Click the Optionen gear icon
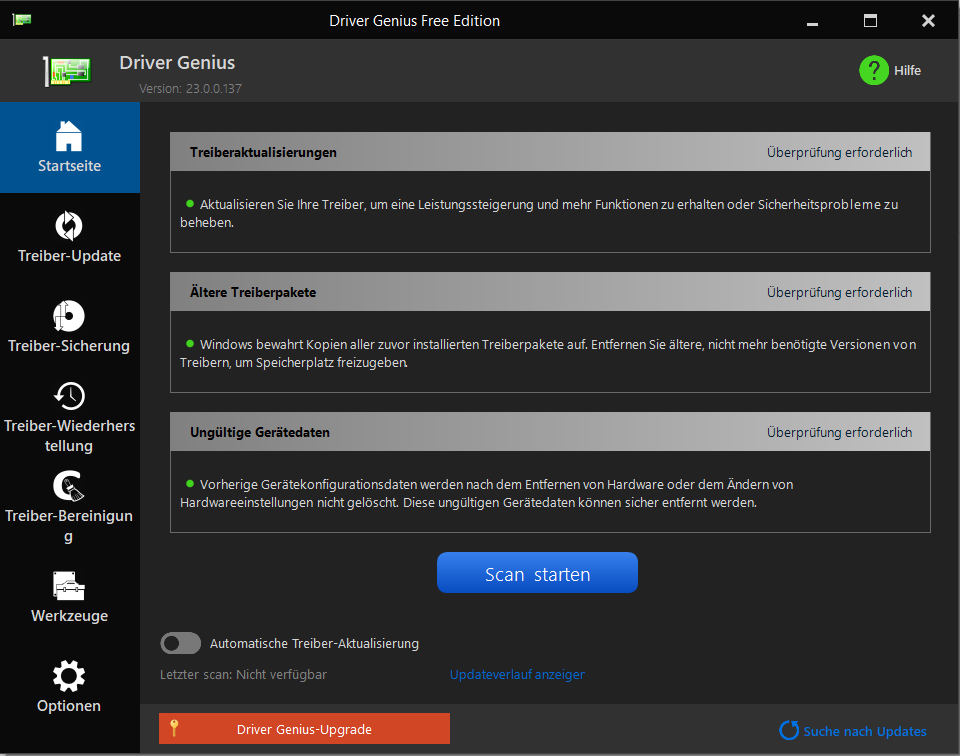 pos(69,676)
